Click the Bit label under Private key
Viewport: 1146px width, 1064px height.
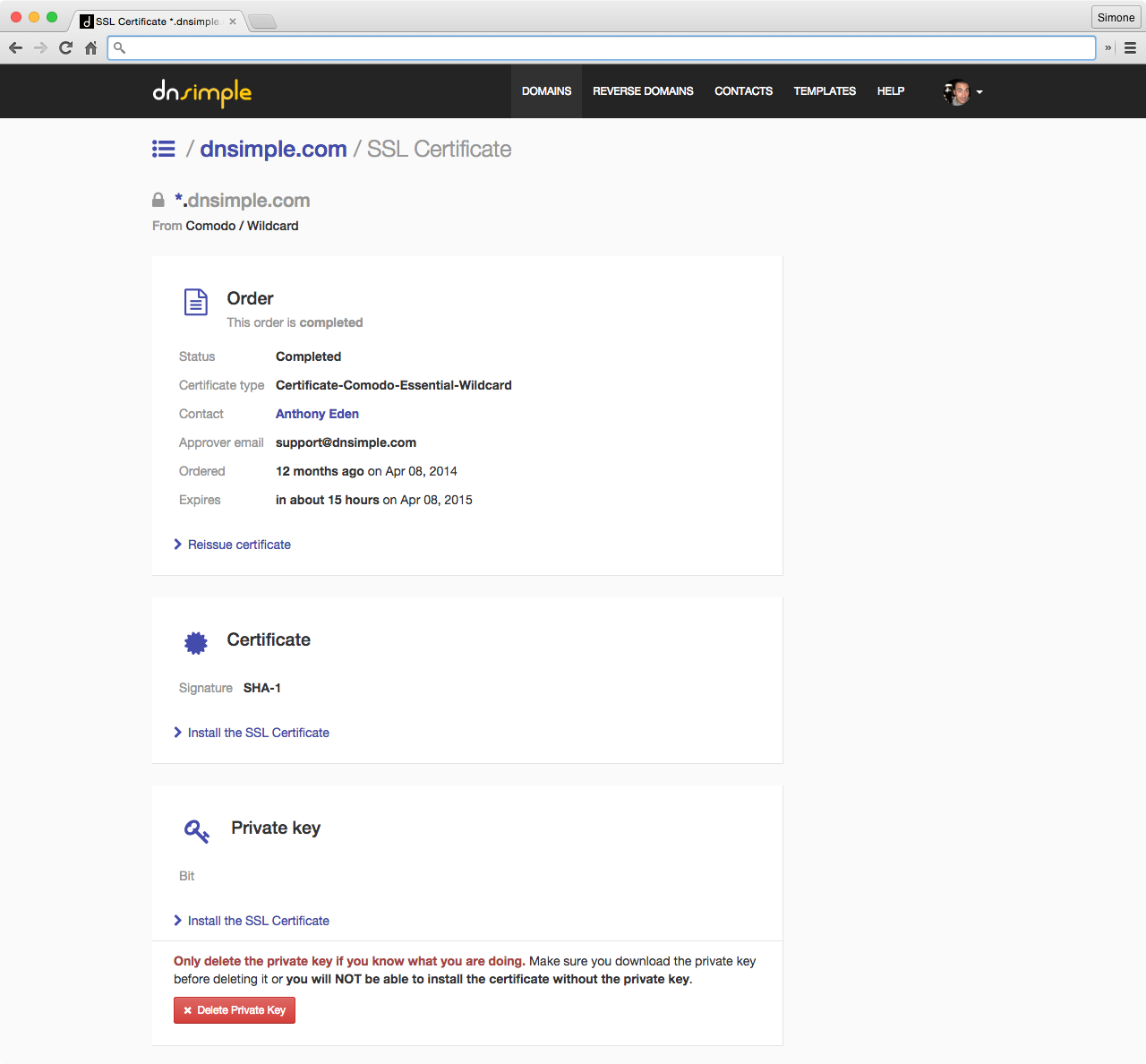pyautogui.click(x=186, y=876)
